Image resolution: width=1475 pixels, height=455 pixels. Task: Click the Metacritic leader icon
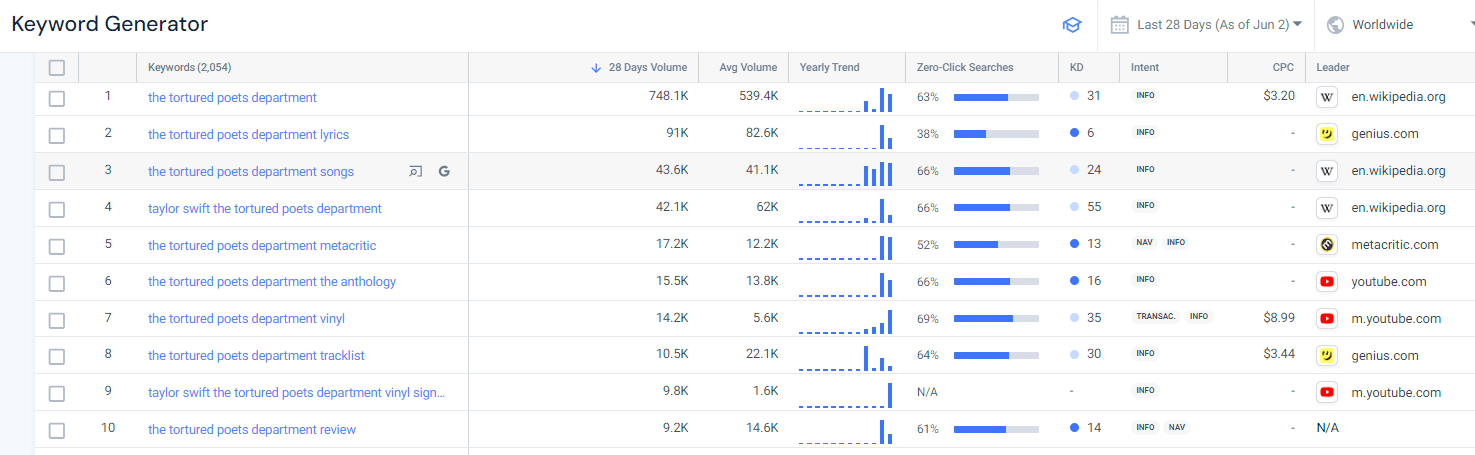click(1327, 245)
